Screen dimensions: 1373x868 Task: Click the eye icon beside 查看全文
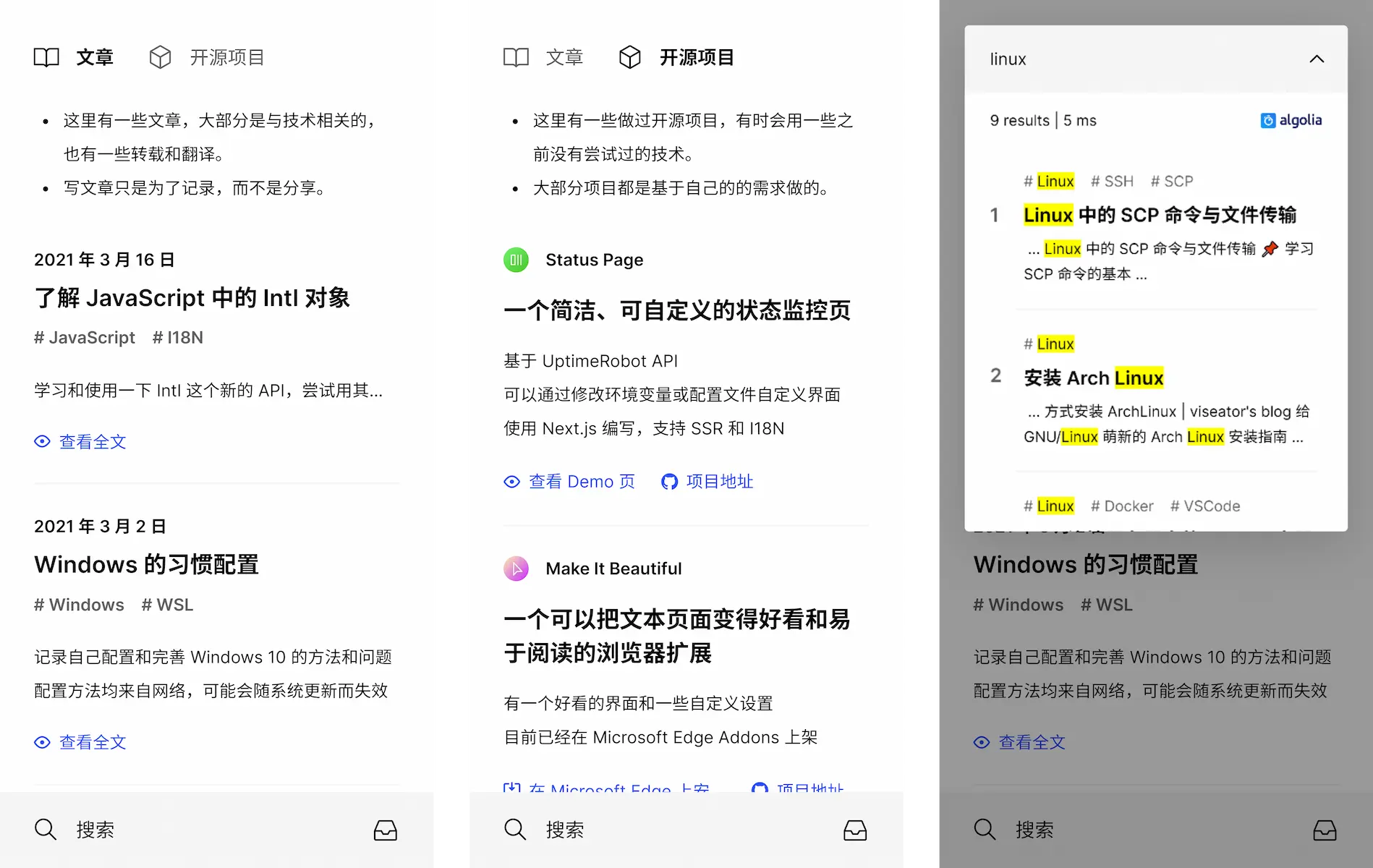click(x=42, y=441)
